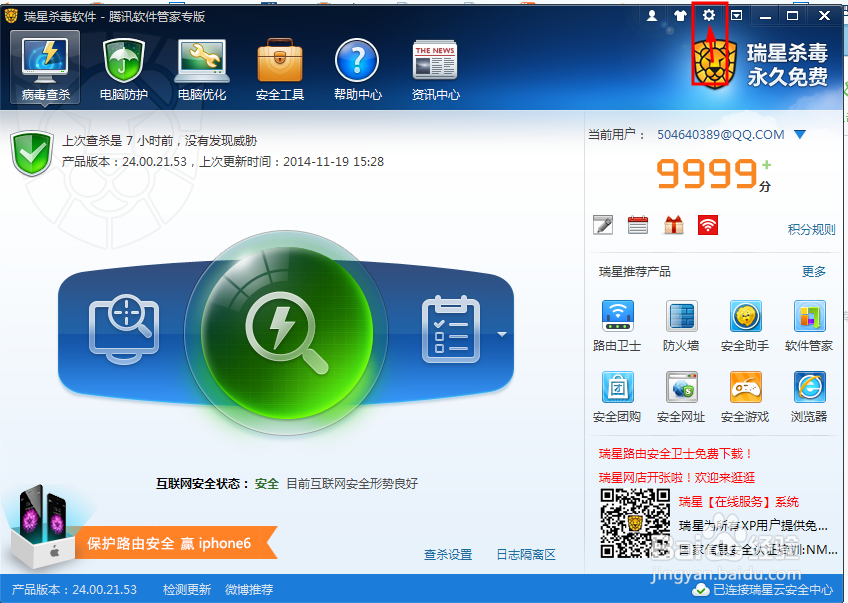Open 查杀设置 scan settings

pyautogui.click(x=448, y=554)
